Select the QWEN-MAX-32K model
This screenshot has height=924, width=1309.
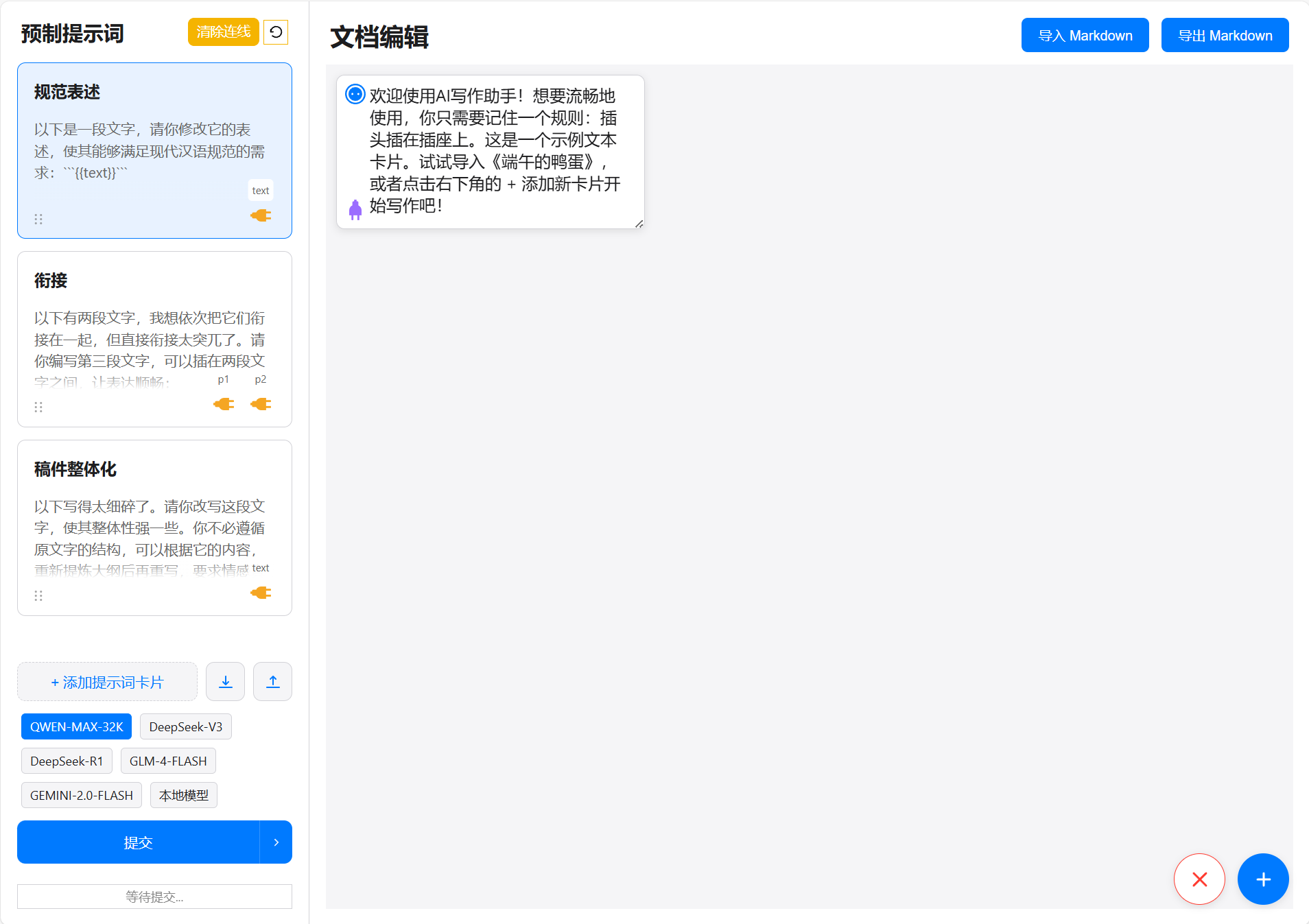76,726
